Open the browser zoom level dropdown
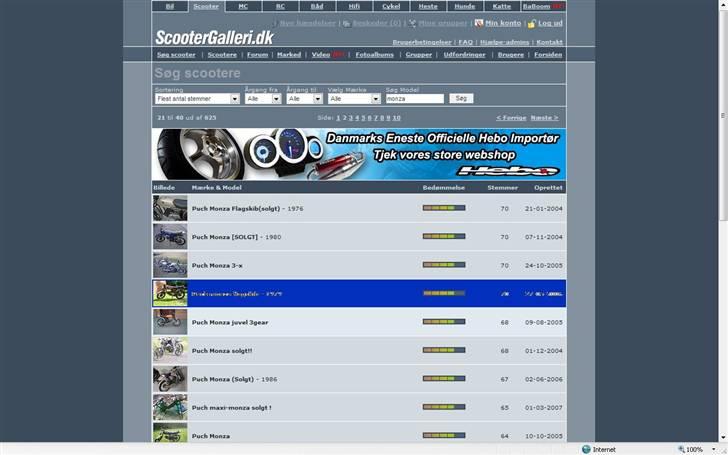 (x=711, y=449)
